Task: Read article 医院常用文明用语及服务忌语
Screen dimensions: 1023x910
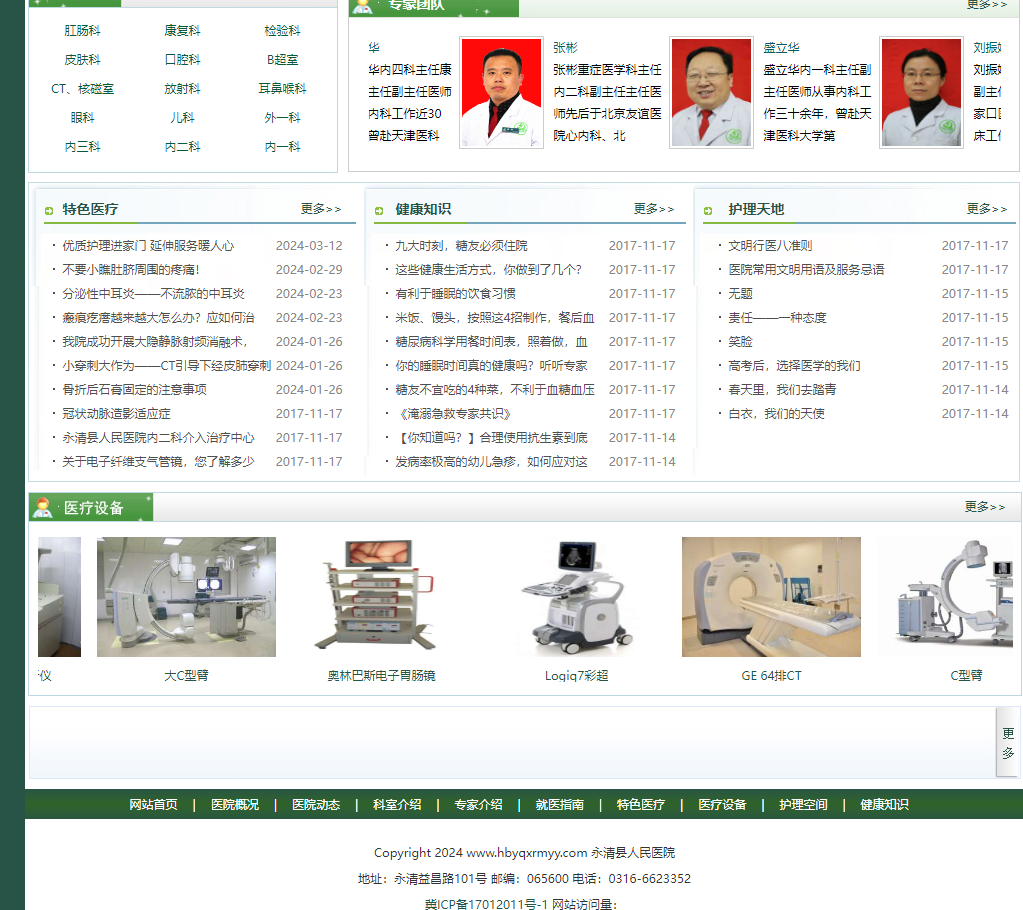Action: coord(806,270)
